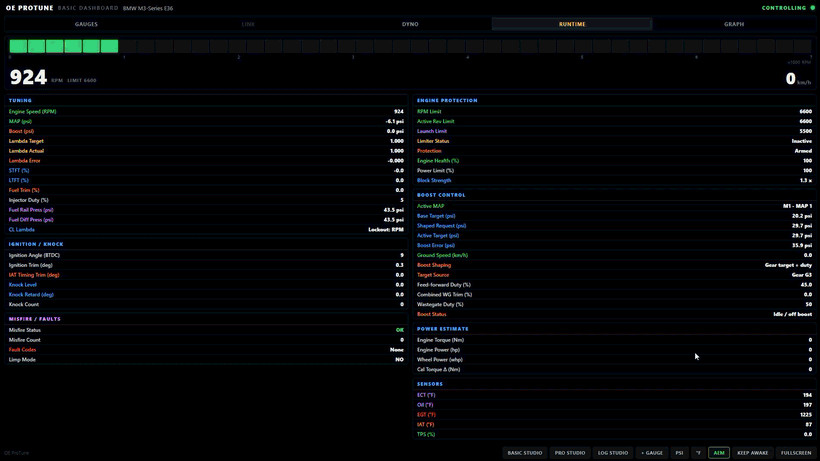Switch to the Gauges tab
This screenshot has width=820, height=461.
(86, 24)
